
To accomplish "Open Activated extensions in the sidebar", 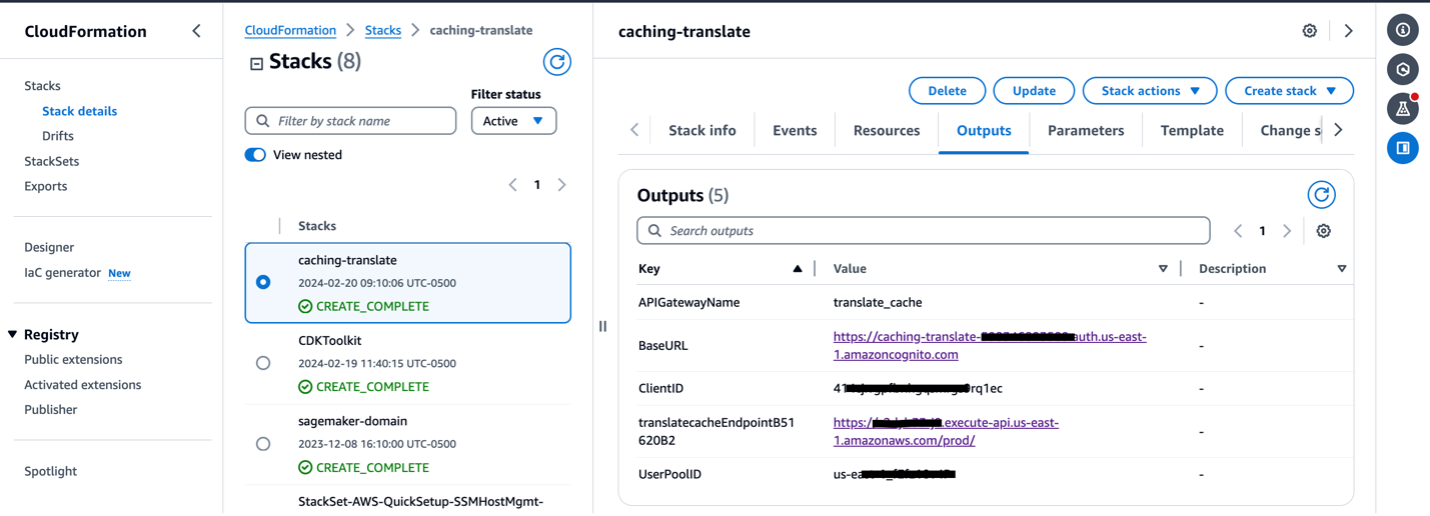I will click(83, 385).
